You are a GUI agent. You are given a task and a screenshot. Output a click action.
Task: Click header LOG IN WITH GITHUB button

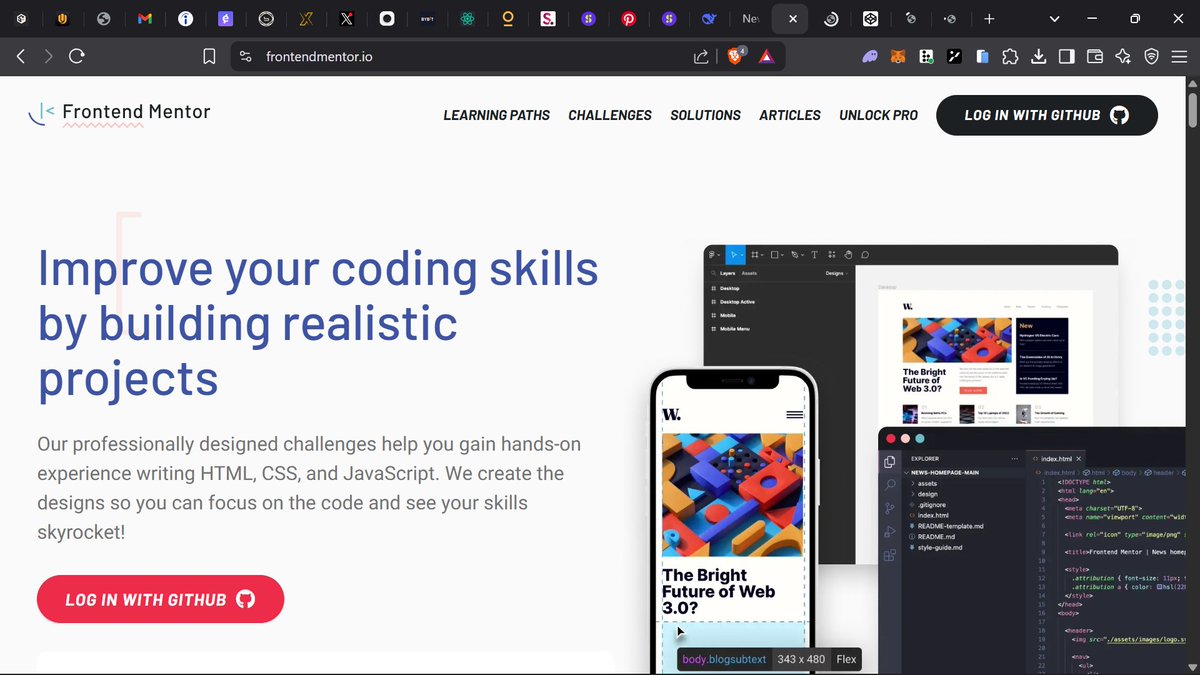pos(1047,115)
